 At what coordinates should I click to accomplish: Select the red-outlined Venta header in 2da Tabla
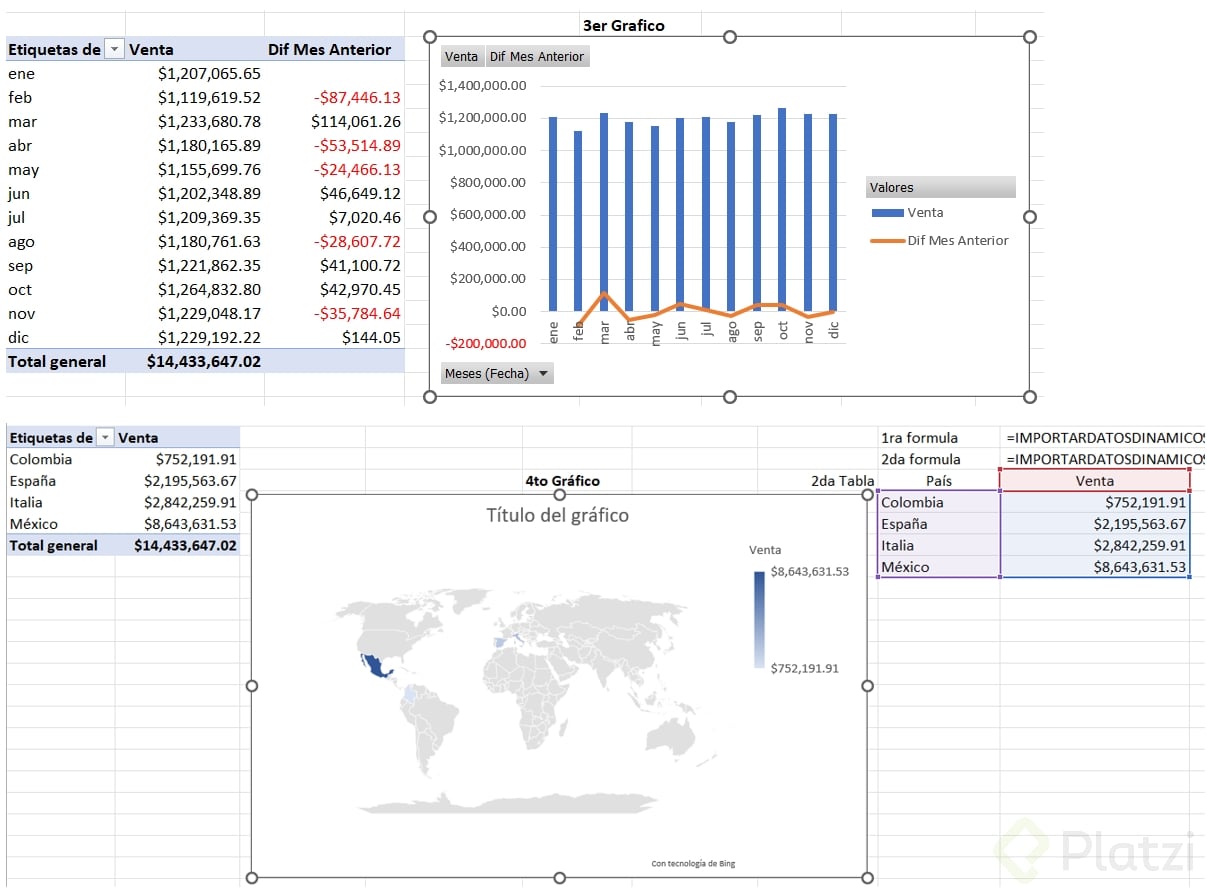(x=1095, y=480)
